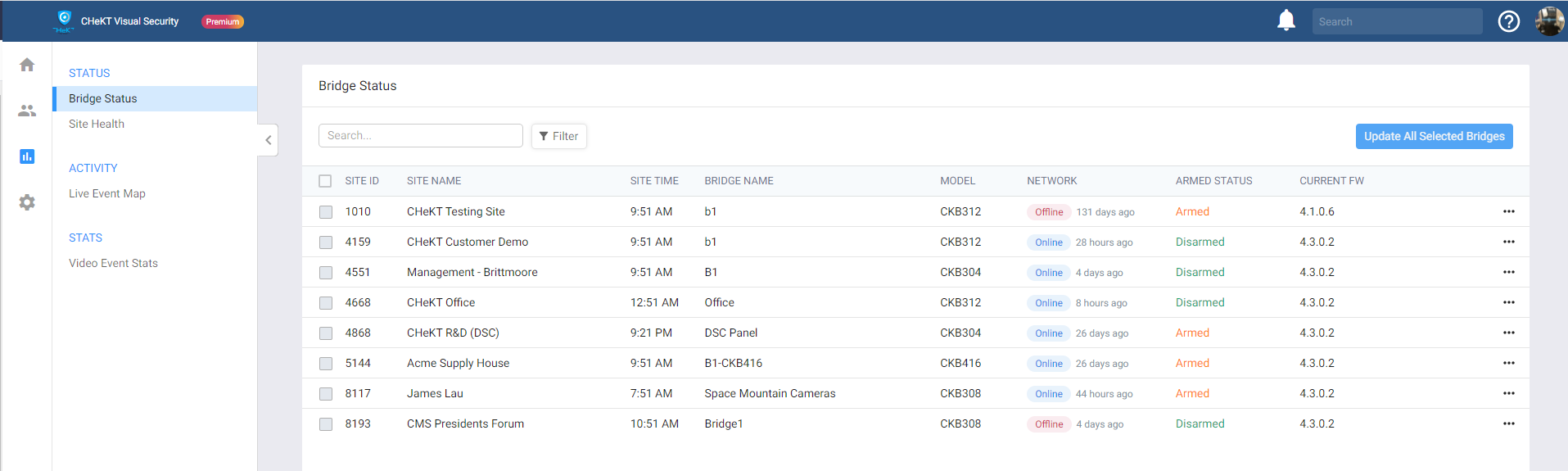The image size is (1568, 471).
Task: Check the box for site 8117
Action: click(326, 394)
